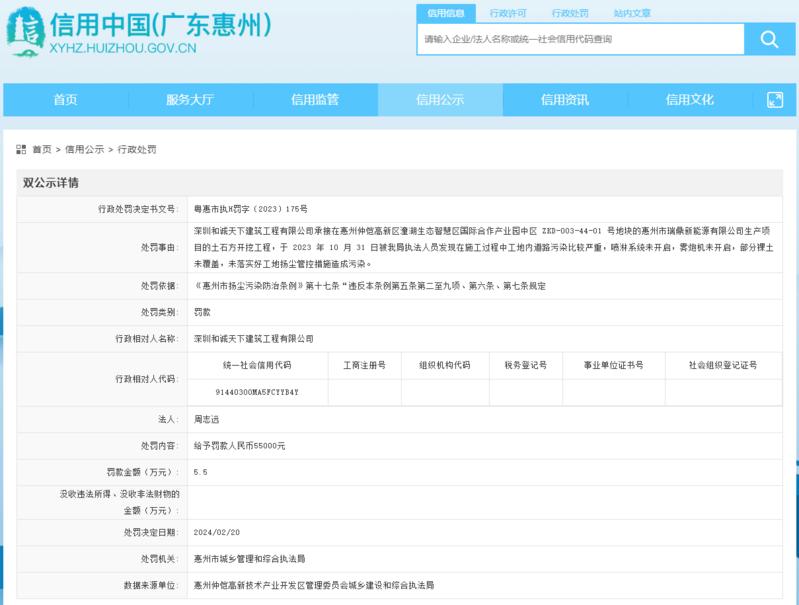Click the legal person name 周志远

(206, 419)
